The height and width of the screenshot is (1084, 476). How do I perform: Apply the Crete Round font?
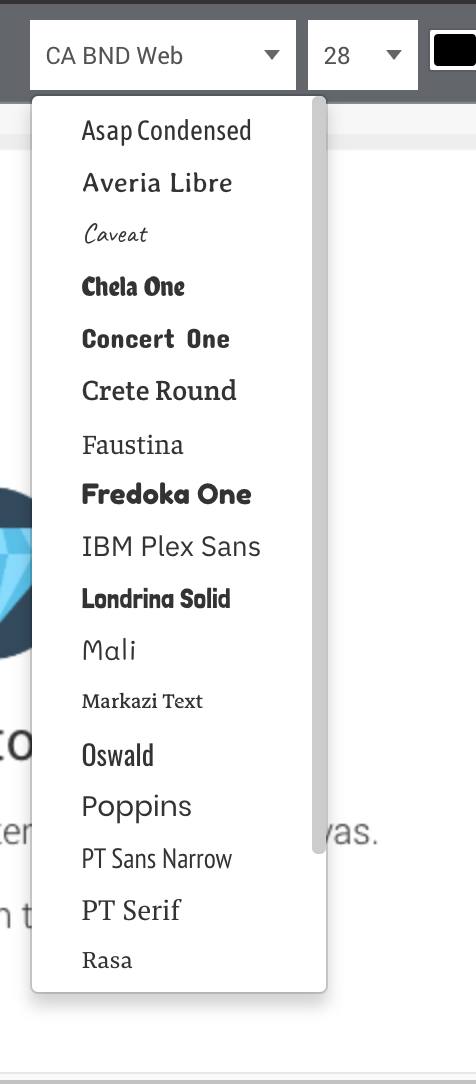click(159, 391)
